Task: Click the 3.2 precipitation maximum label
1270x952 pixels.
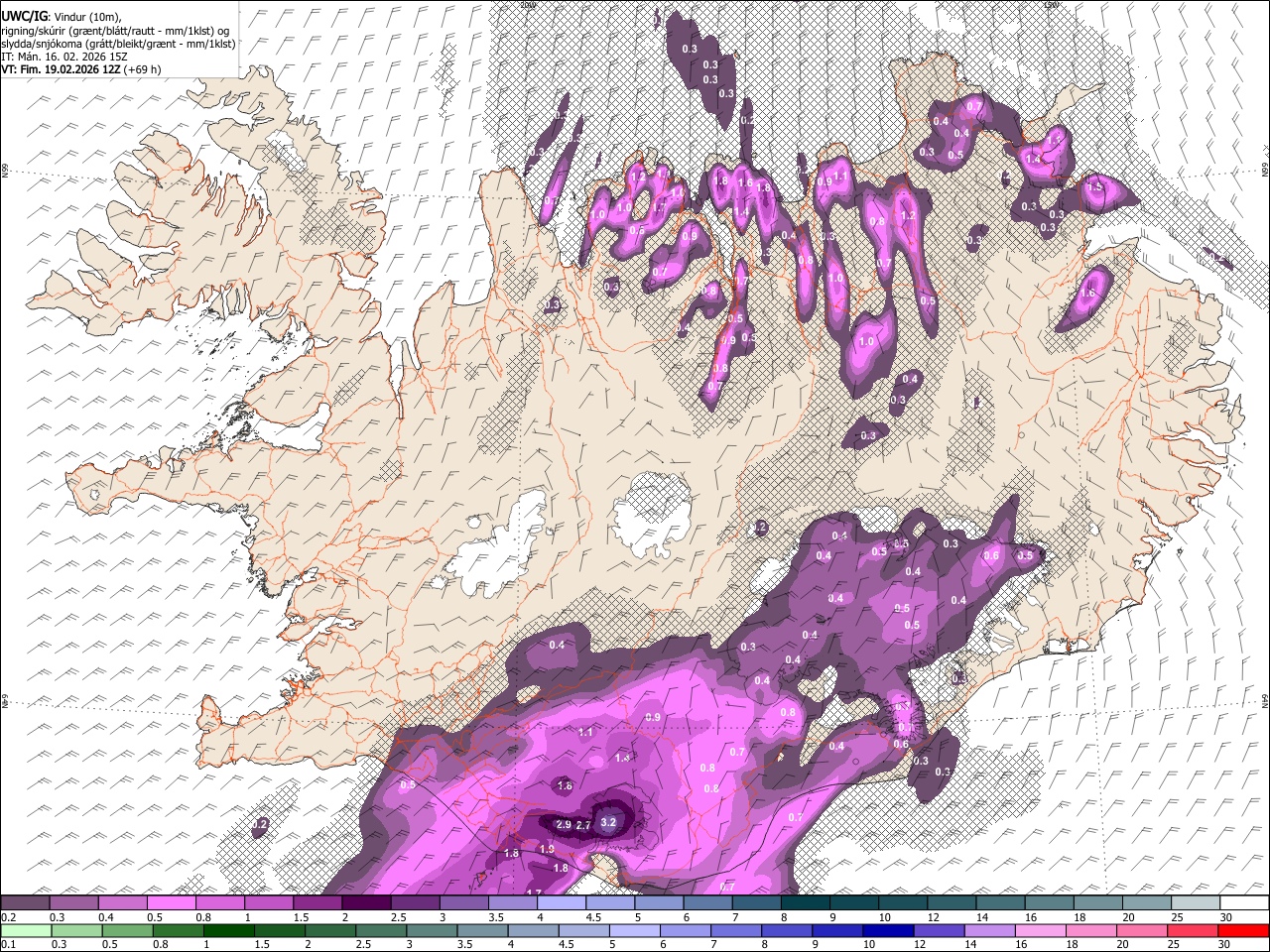Action: 609,821
